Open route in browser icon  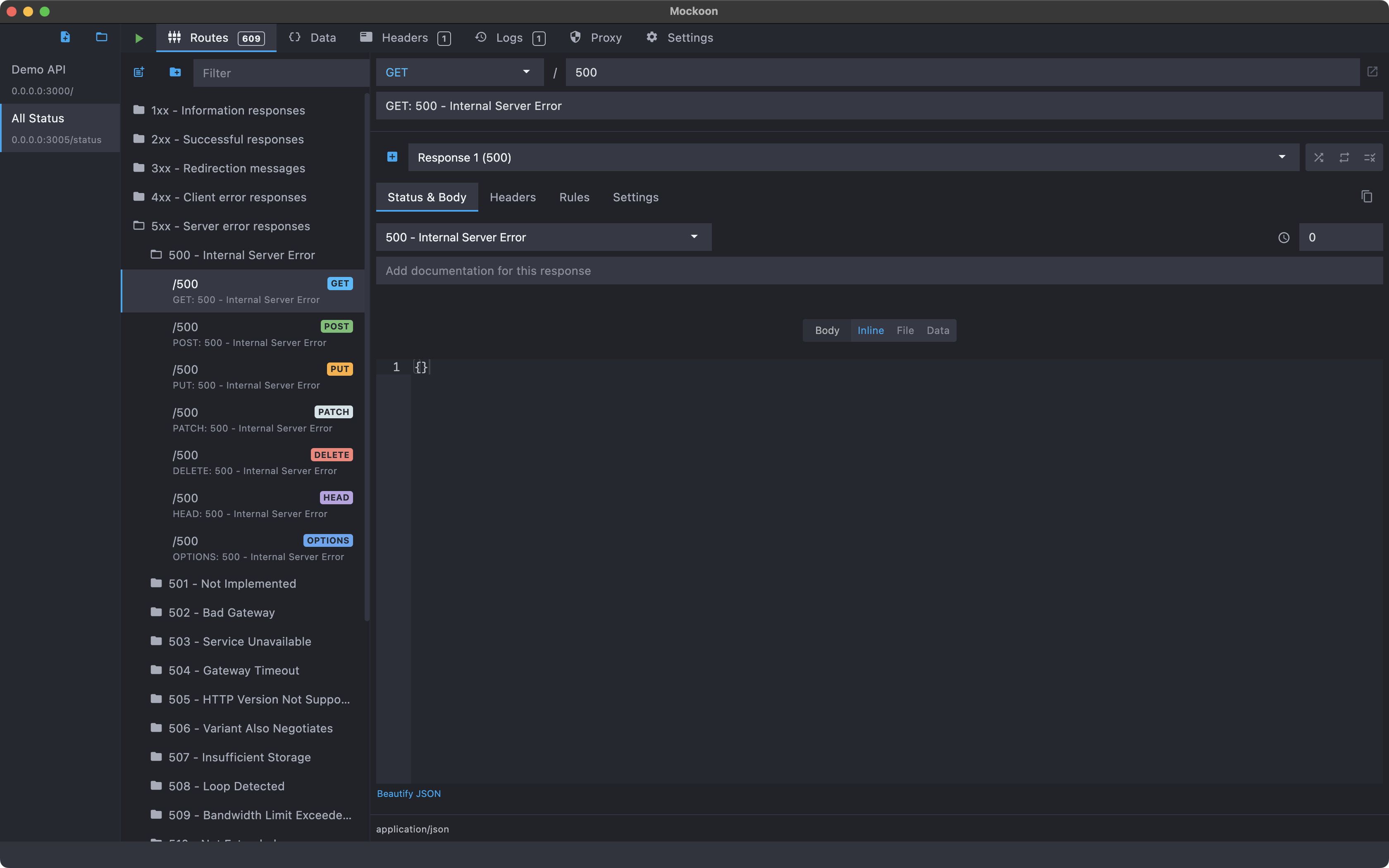point(1372,72)
